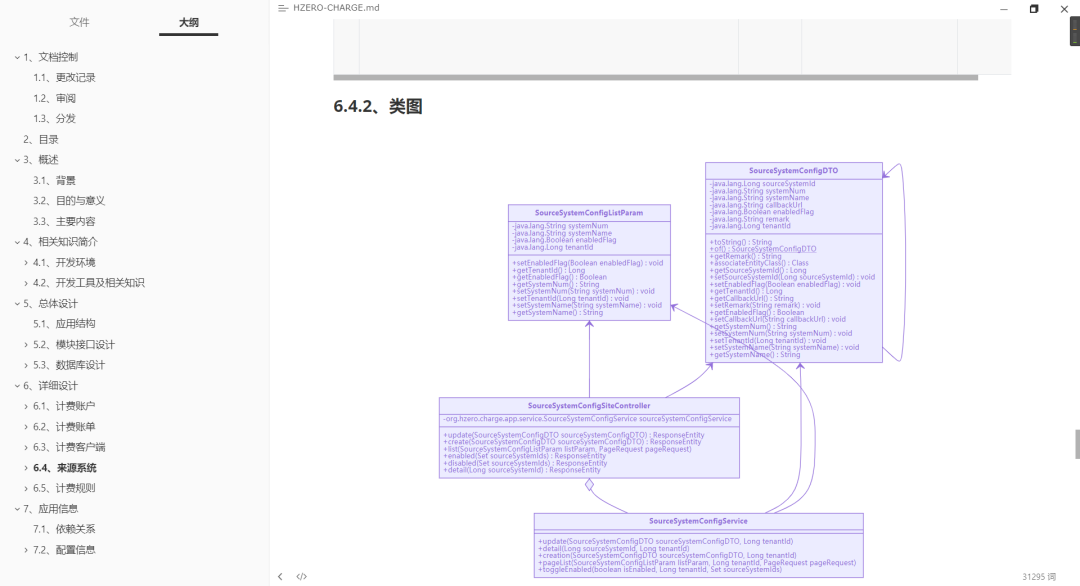The width and height of the screenshot is (1080, 586).
Task: Switch to the 文件 sidebar tab
Action: tap(79, 22)
